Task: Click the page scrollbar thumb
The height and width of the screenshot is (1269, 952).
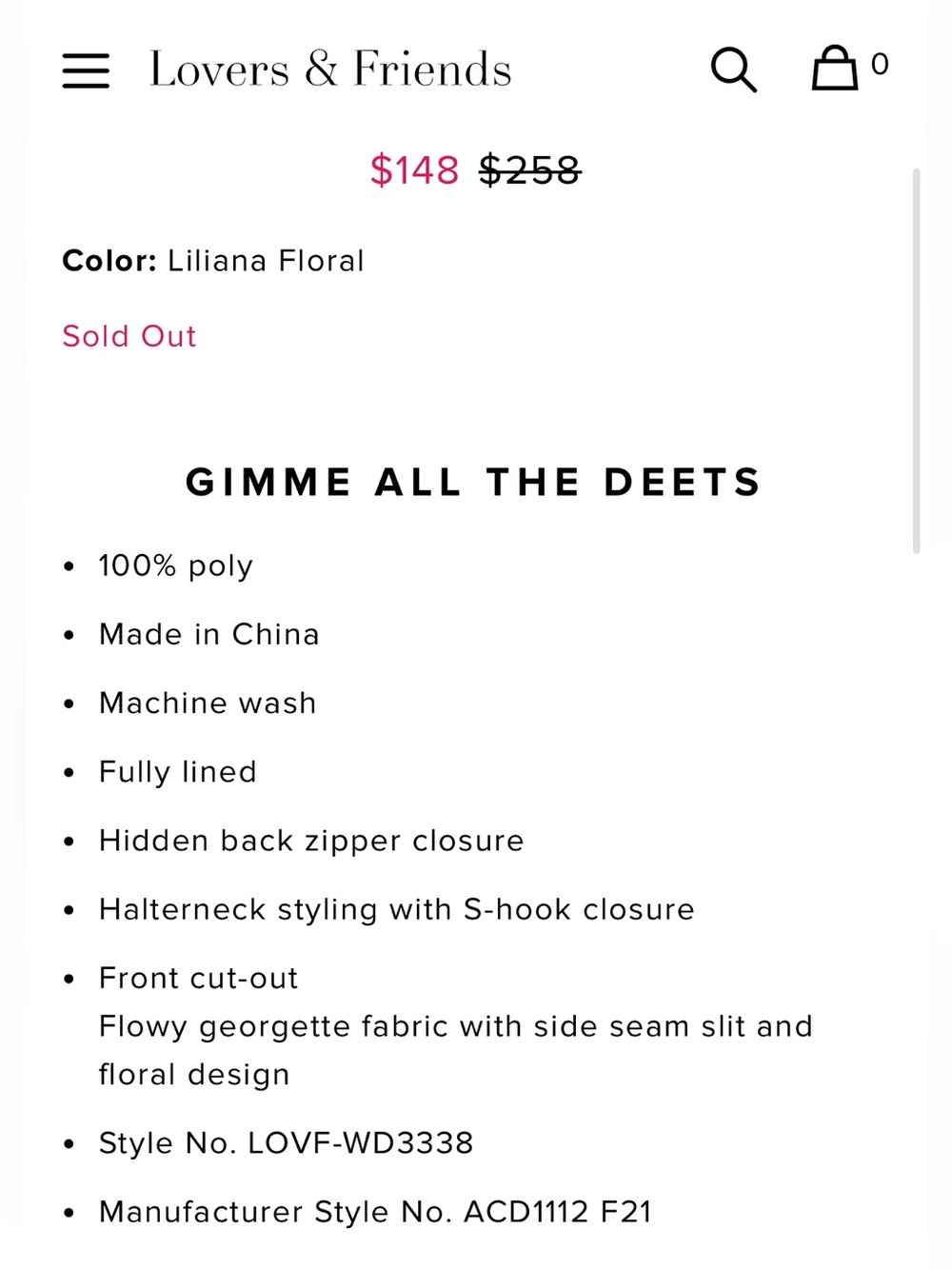Action: pyautogui.click(x=916, y=361)
